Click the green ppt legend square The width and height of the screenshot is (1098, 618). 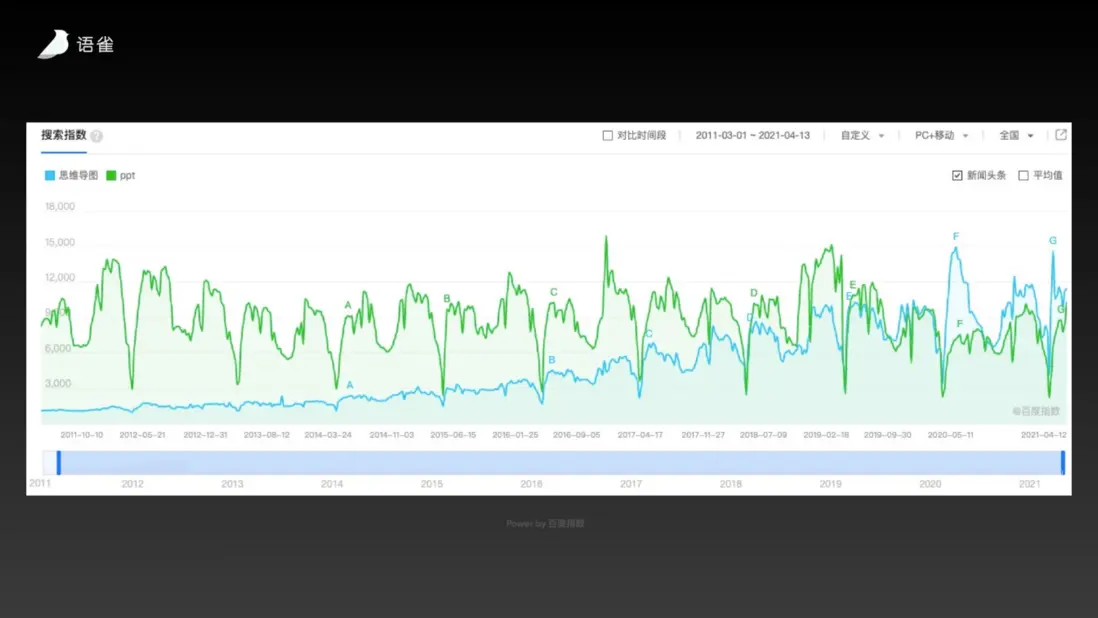tap(111, 176)
